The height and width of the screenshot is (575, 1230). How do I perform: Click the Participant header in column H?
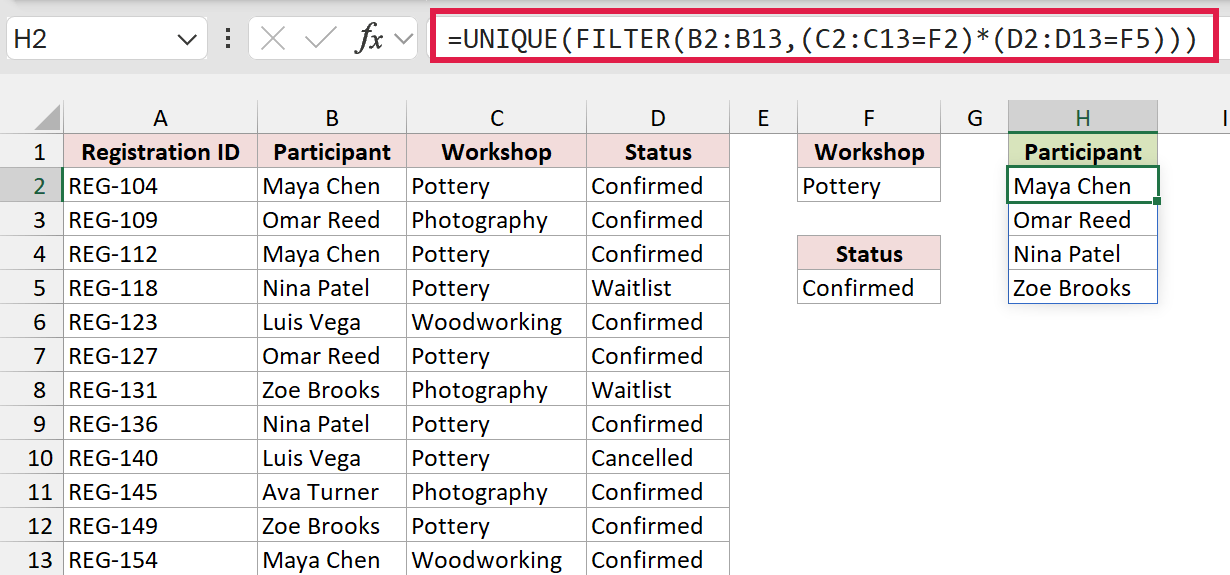tap(1083, 152)
